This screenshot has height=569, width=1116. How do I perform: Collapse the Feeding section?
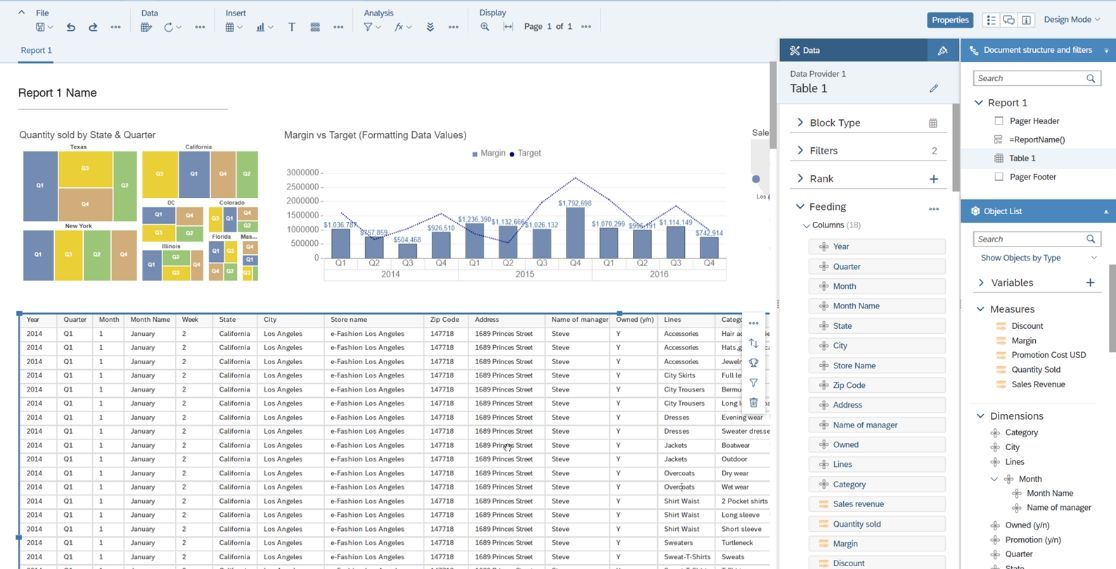click(x=800, y=207)
